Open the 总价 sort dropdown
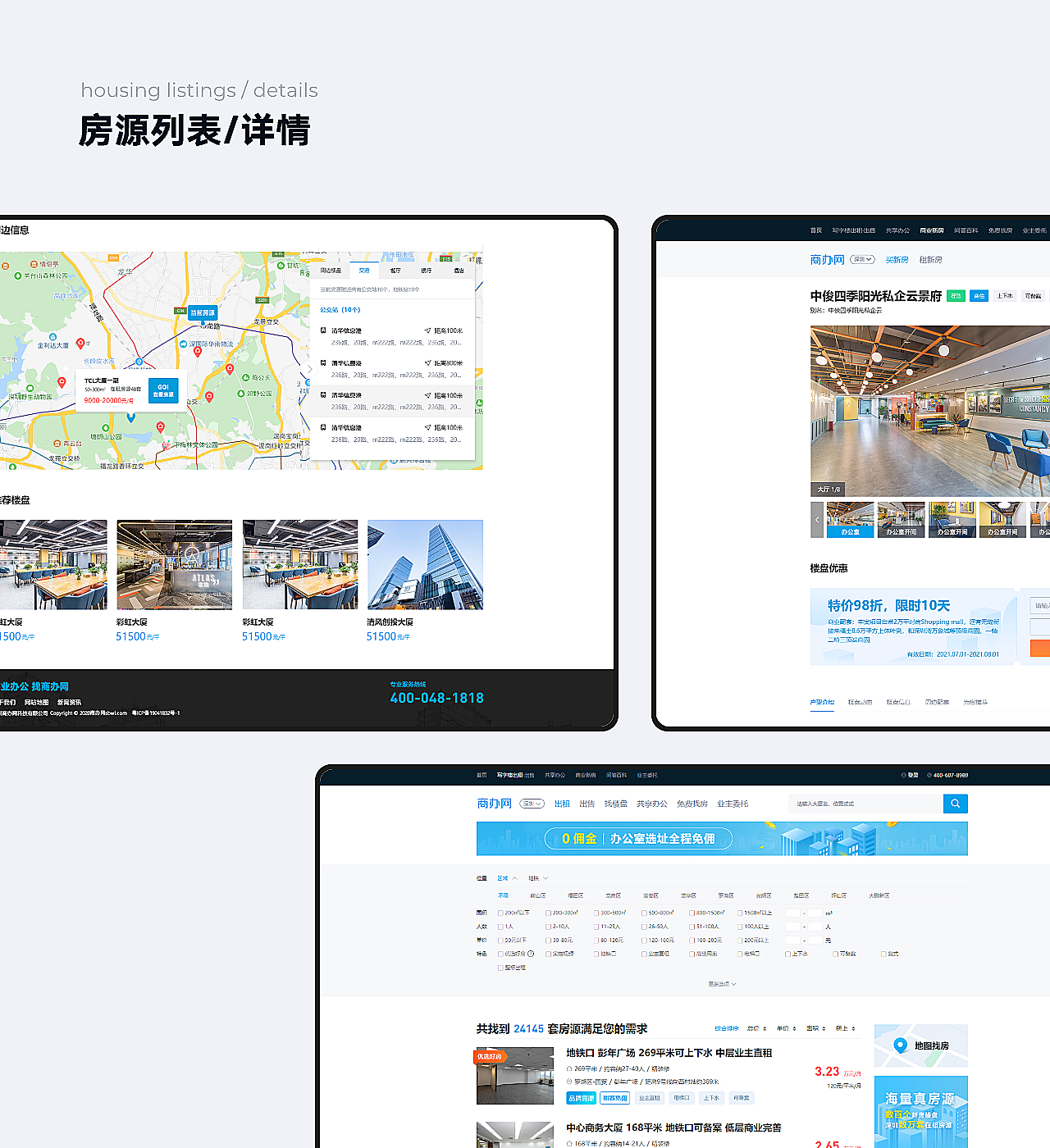 (x=756, y=1028)
